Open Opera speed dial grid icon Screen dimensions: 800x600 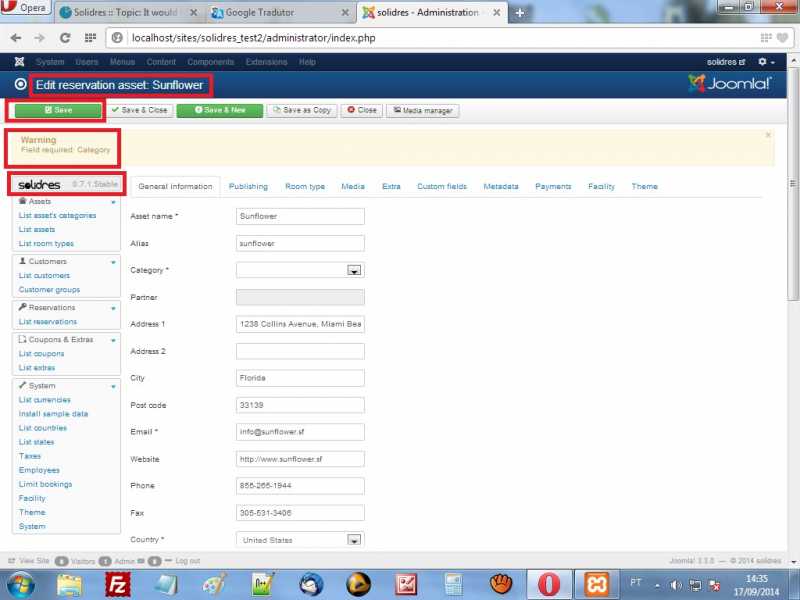pyautogui.click(x=91, y=37)
